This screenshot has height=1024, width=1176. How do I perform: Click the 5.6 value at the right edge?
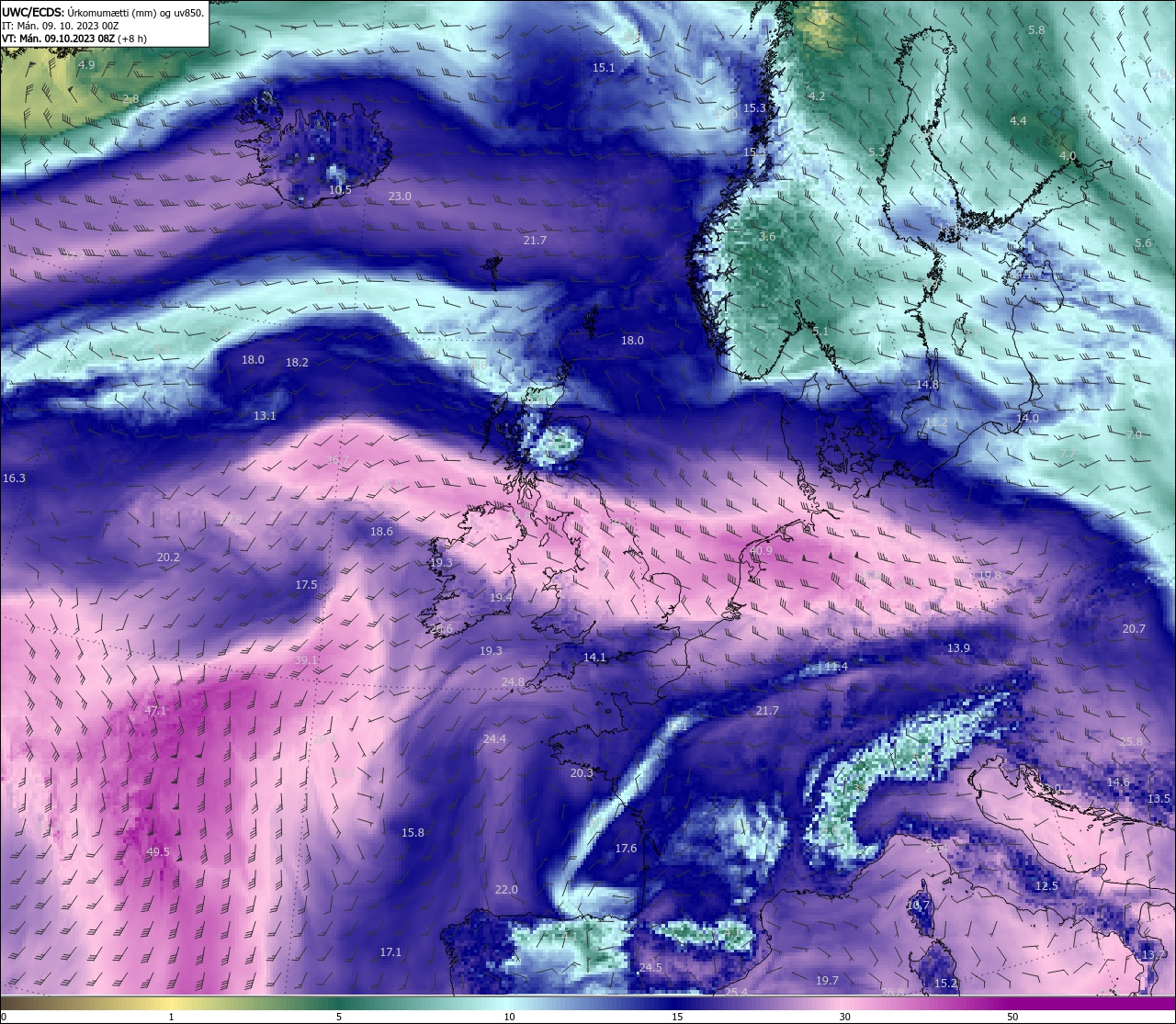coord(1143,243)
